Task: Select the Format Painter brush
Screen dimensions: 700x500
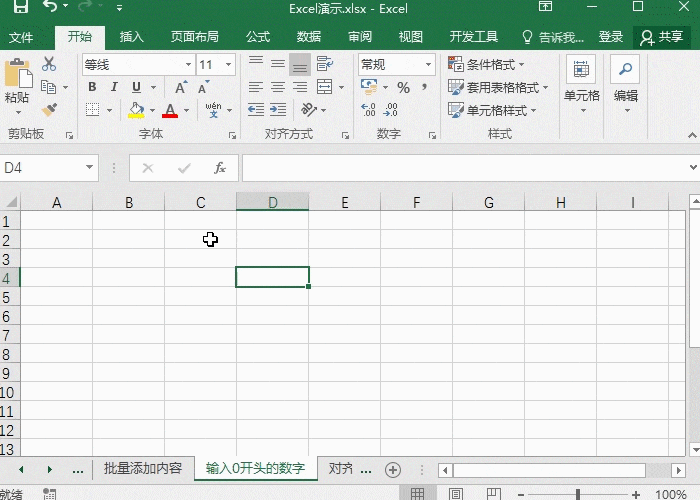Action: coord(49,110)
